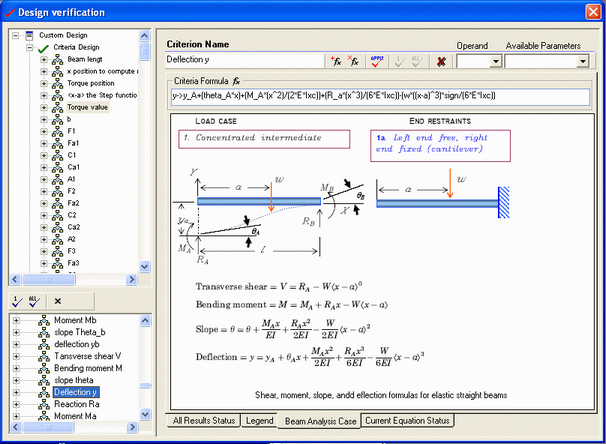The image size is (606, 444).
Task: Click the node icon next to C1
Action: click(57, 155)
